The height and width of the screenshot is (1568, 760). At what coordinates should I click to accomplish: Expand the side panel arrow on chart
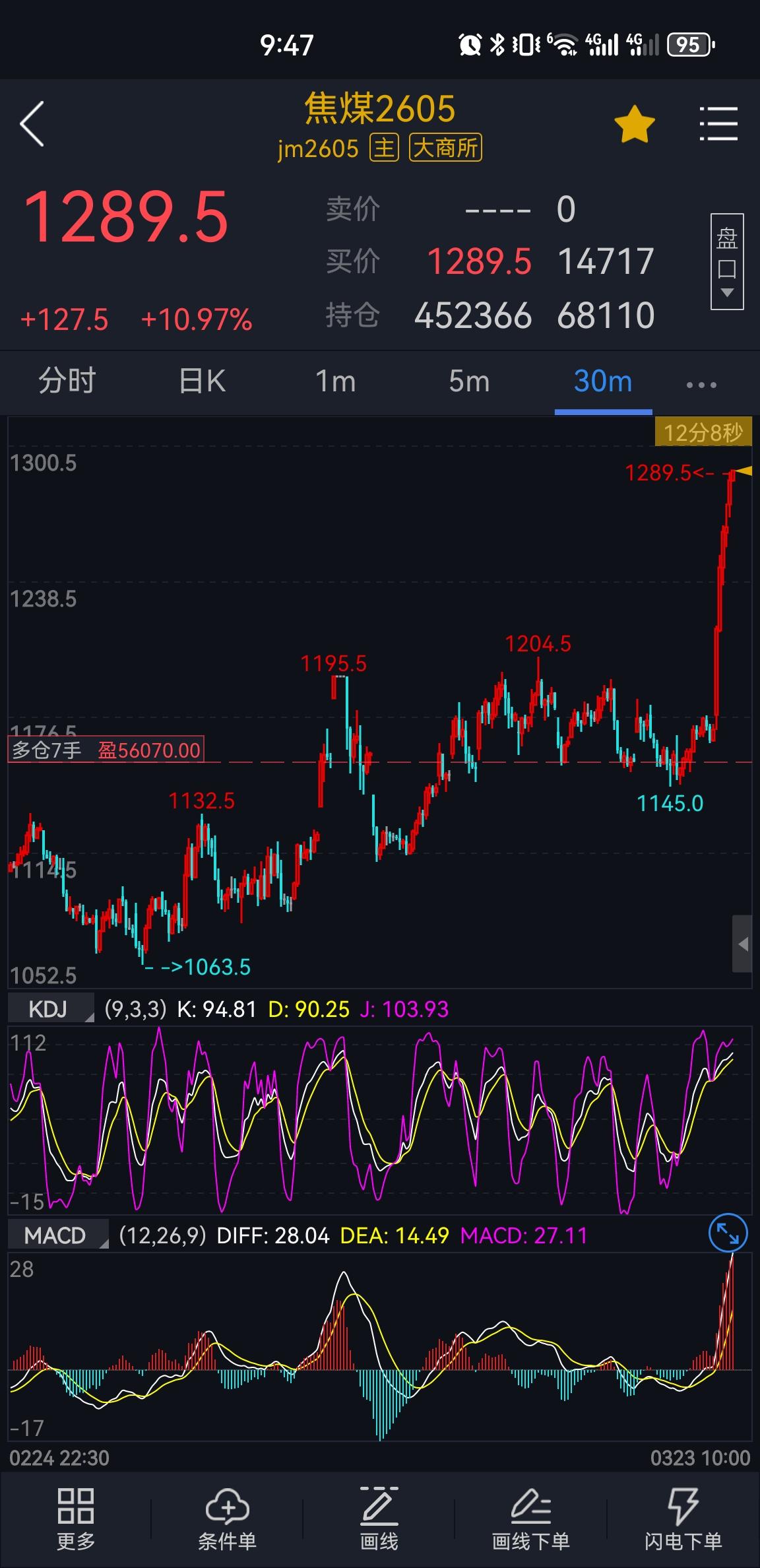click(x=742, y=944)
